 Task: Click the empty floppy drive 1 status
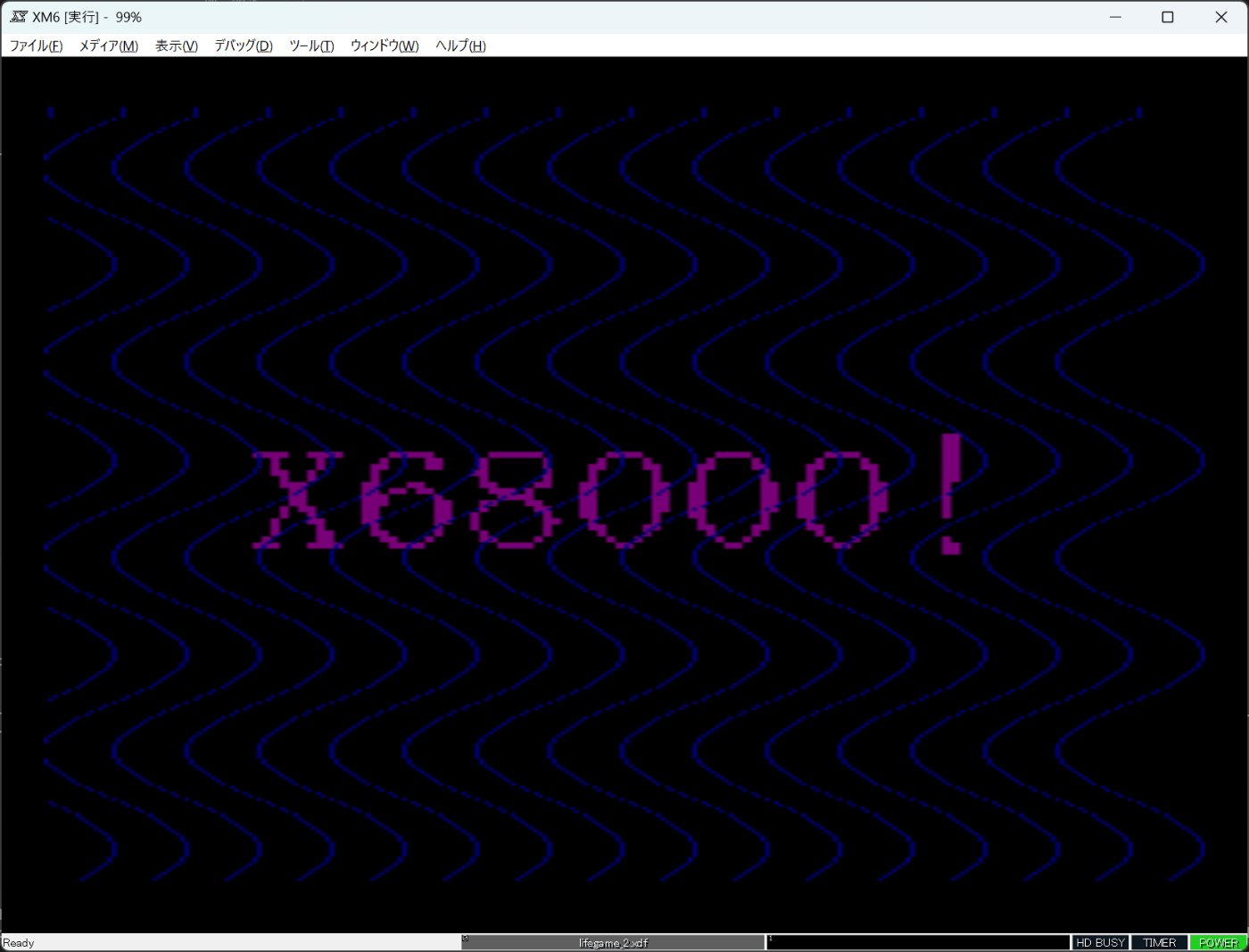pos(918,942)
